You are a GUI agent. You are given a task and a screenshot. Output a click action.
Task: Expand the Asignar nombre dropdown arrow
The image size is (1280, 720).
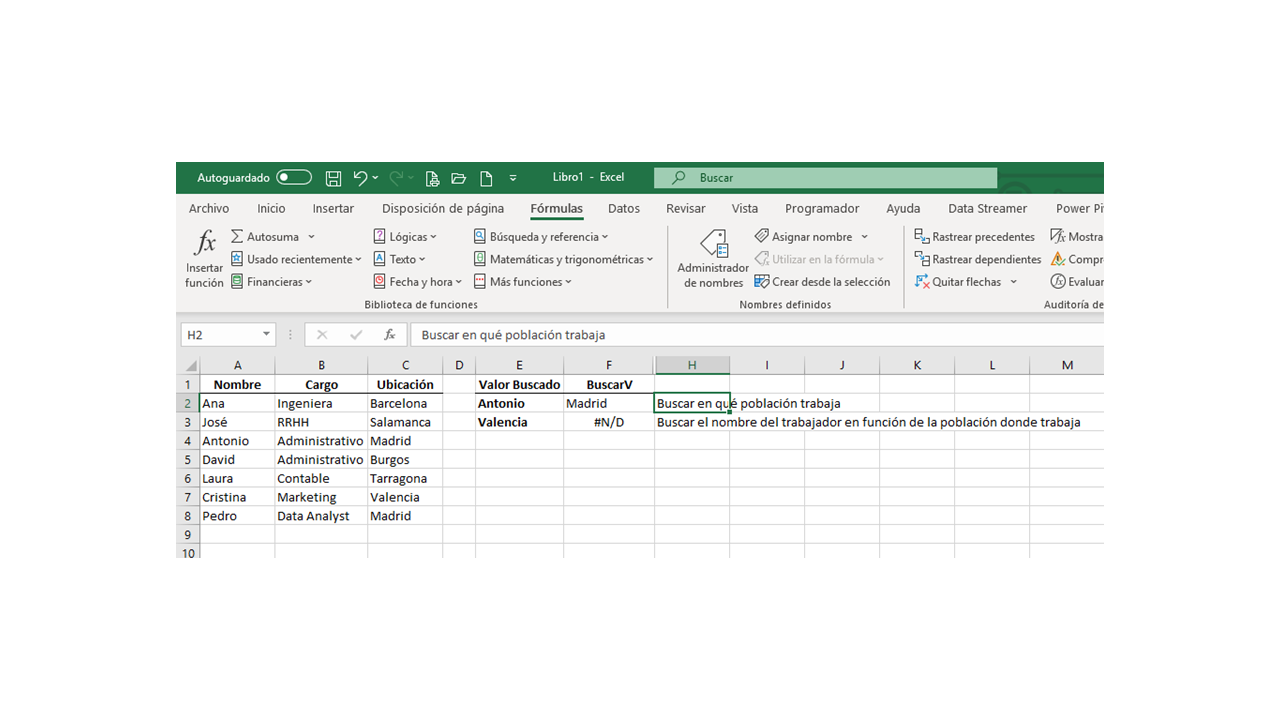coord(863,237)
